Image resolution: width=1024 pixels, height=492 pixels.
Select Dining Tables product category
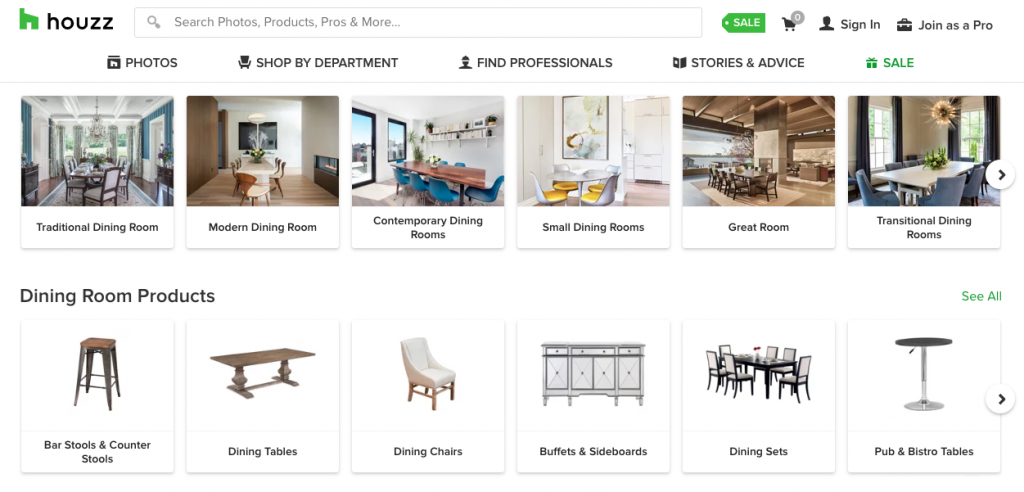tap(263, 396)
